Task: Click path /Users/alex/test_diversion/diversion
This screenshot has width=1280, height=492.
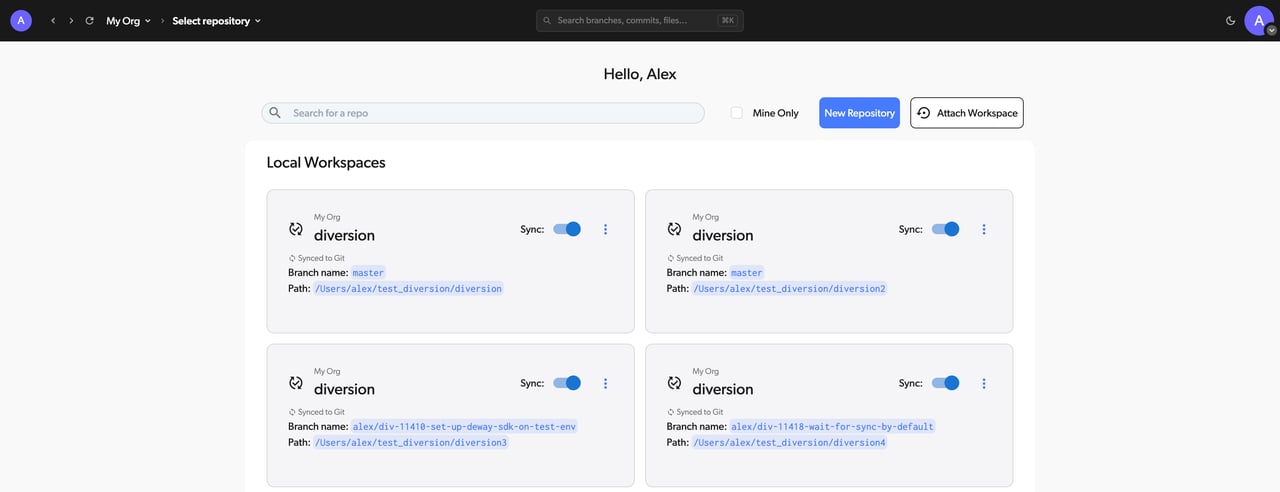Action: pyautogui.click(x=409, y=289)
